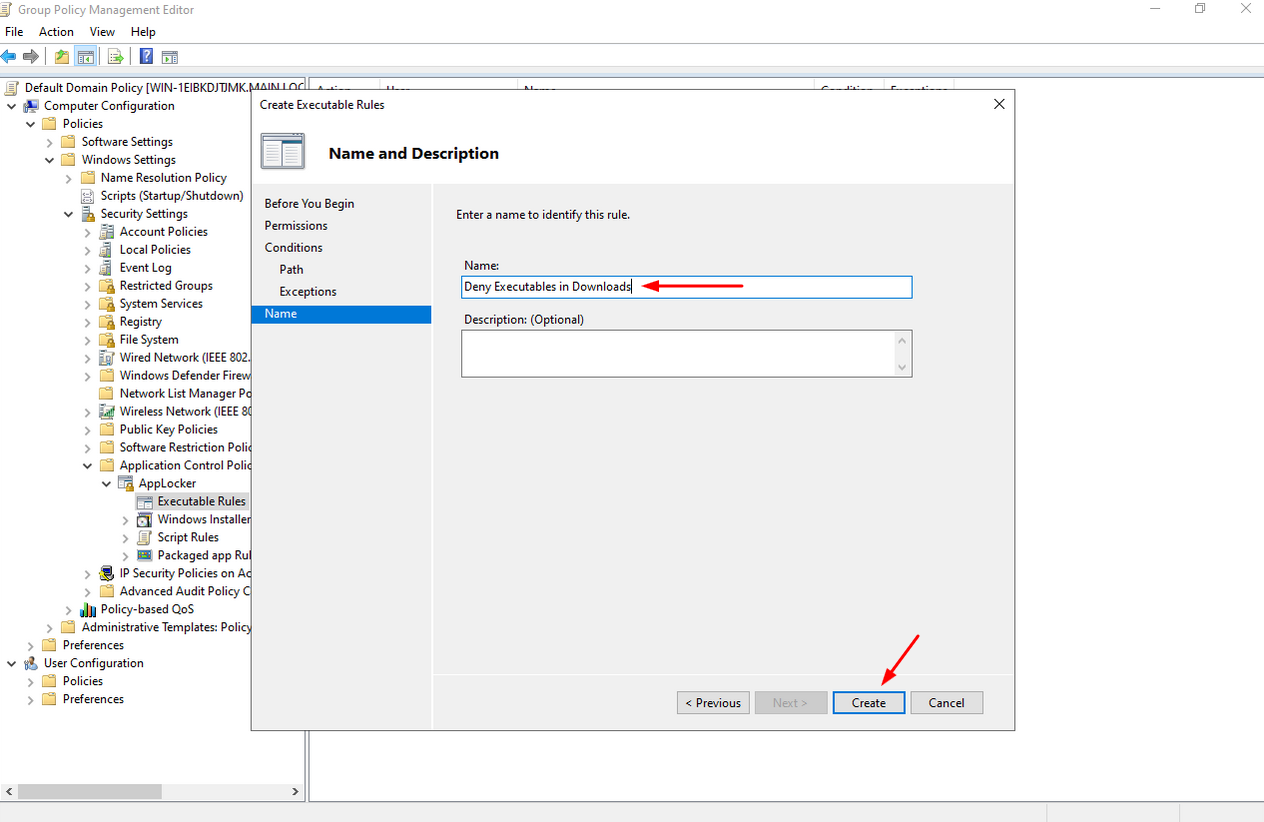Image resolution: width=1264 pixels, height=822 pixels.
Task: Collapse the AppLocker tree node
Action: click(x=107, y=483)
